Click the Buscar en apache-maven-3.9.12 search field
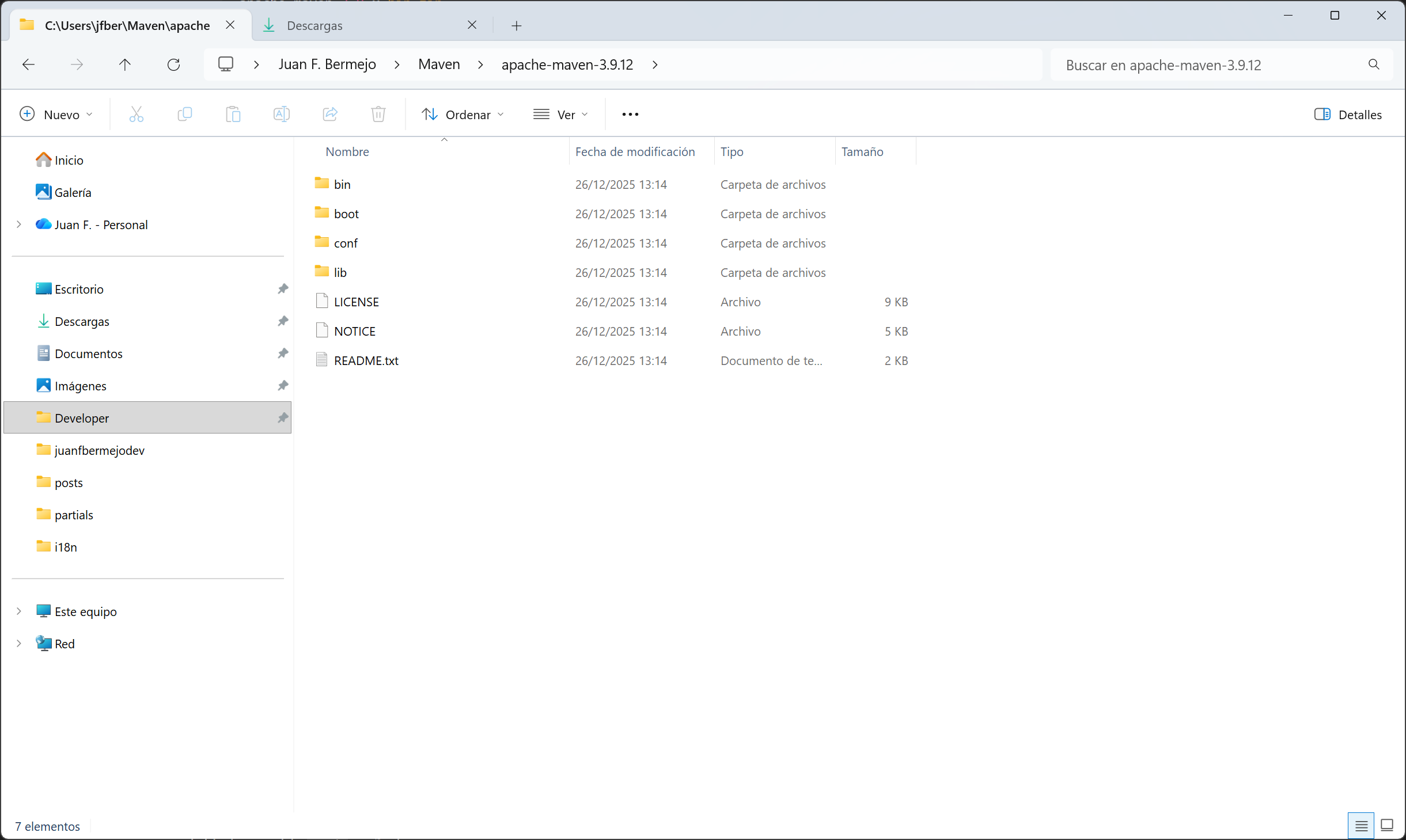This screenshot has width=1406, height=840. tap(1210, 65)
